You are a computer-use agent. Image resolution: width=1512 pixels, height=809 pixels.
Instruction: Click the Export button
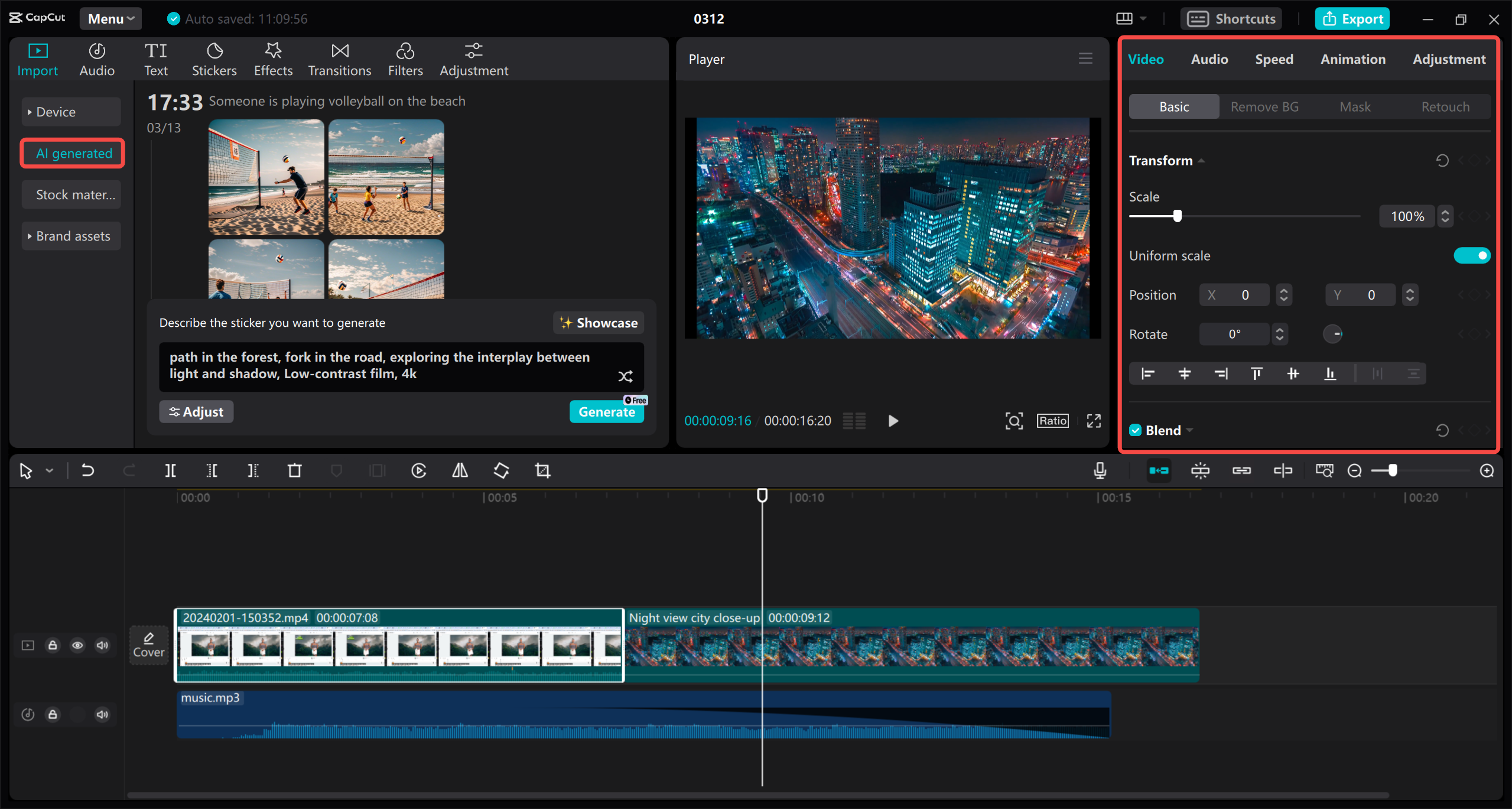coord(1352,18)
